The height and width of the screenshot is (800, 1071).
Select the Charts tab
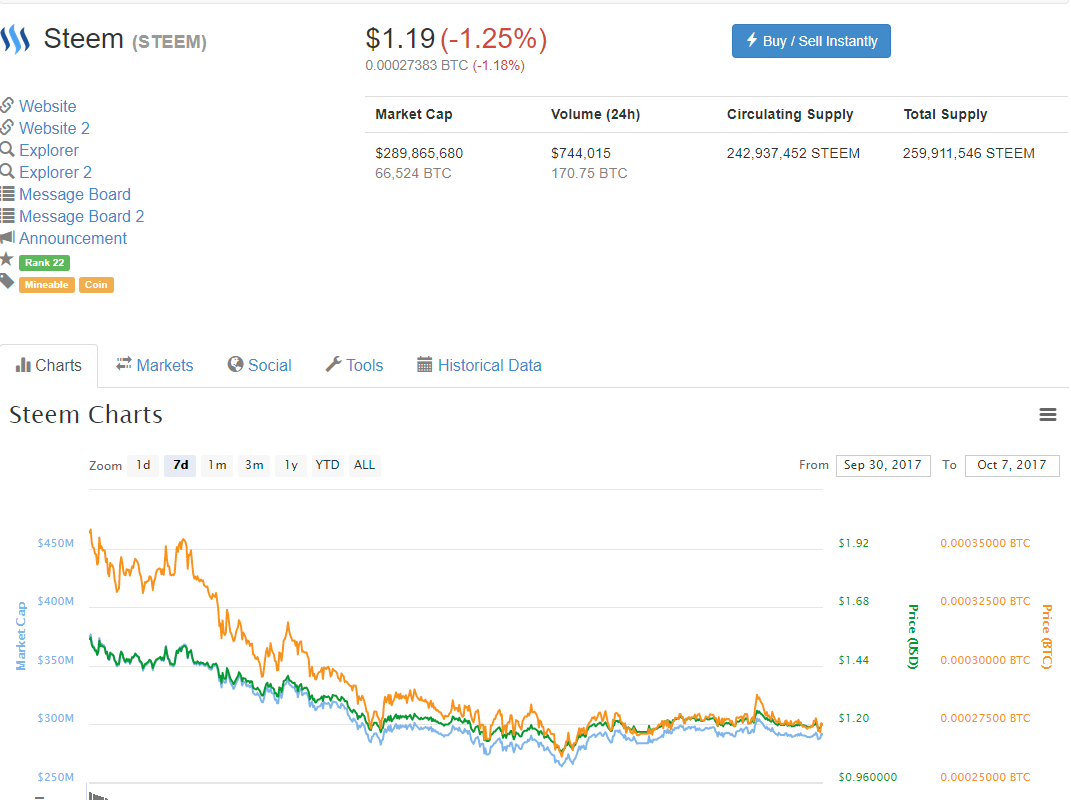tap(48, 365)
